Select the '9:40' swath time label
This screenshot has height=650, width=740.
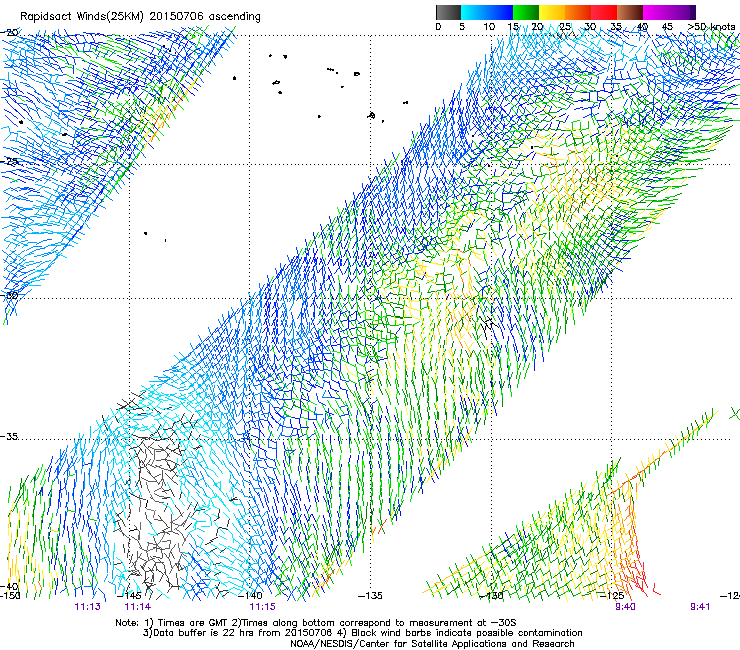(625, 607)
